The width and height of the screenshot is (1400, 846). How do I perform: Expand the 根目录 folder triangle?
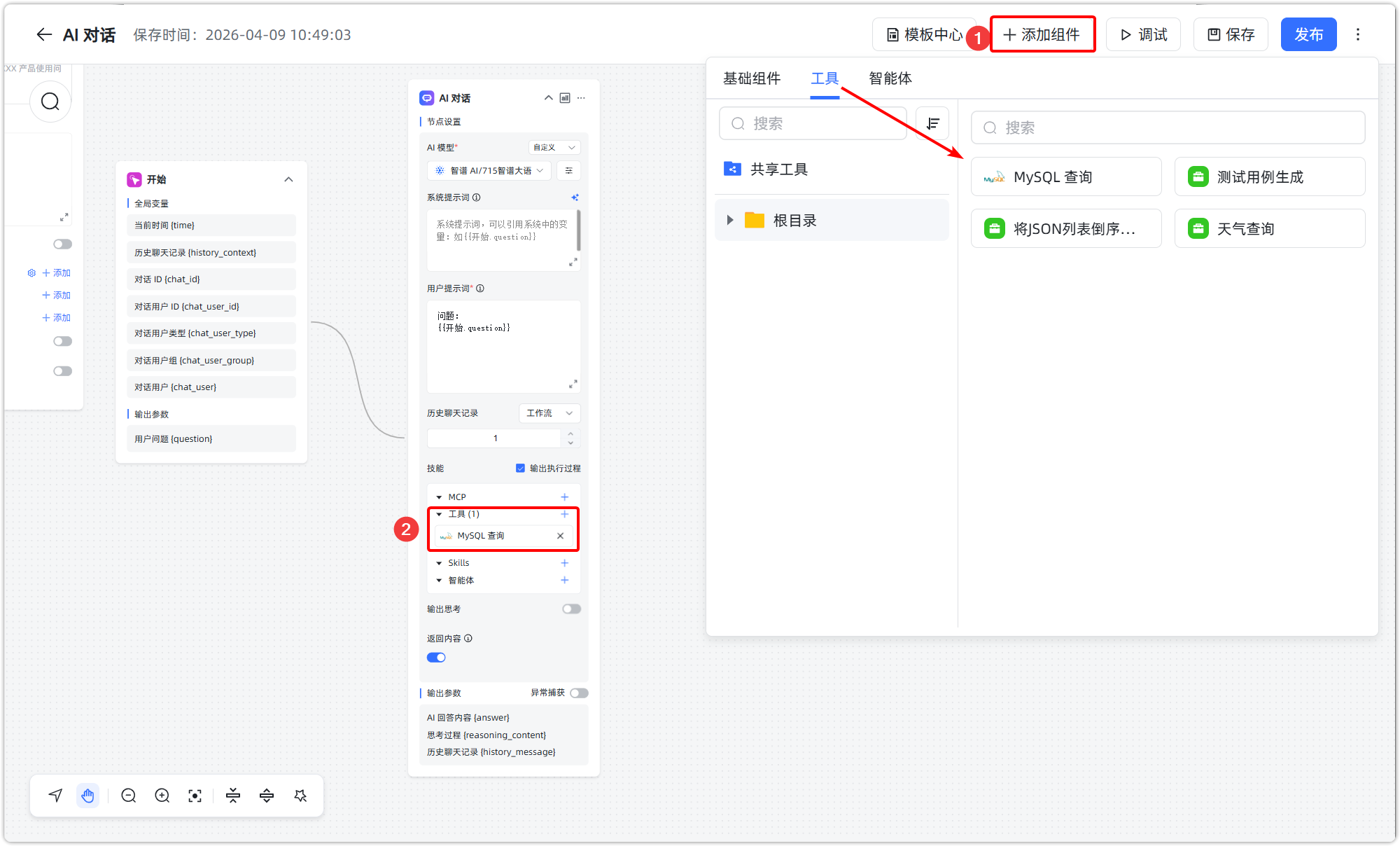point(729,221)
